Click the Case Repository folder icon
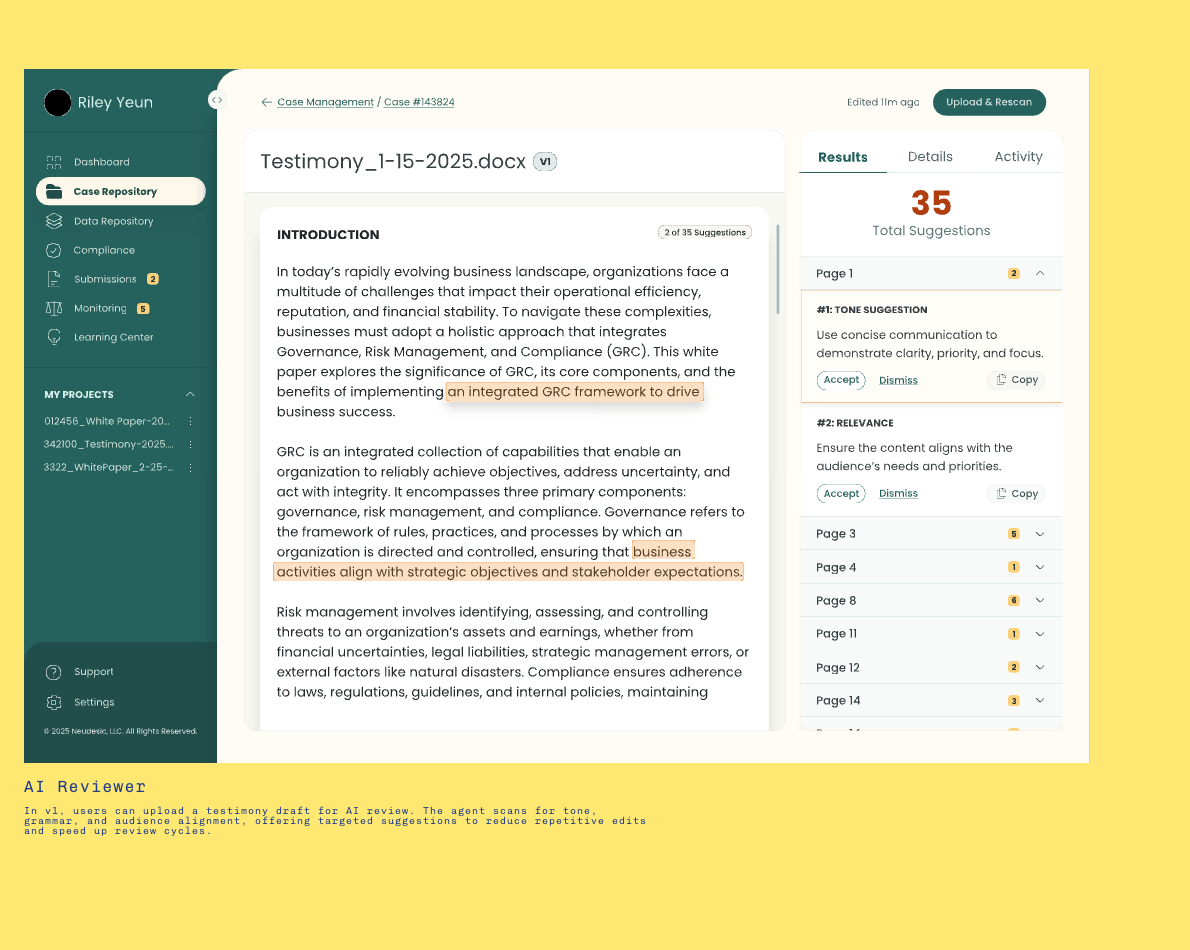 click(54, 191)
